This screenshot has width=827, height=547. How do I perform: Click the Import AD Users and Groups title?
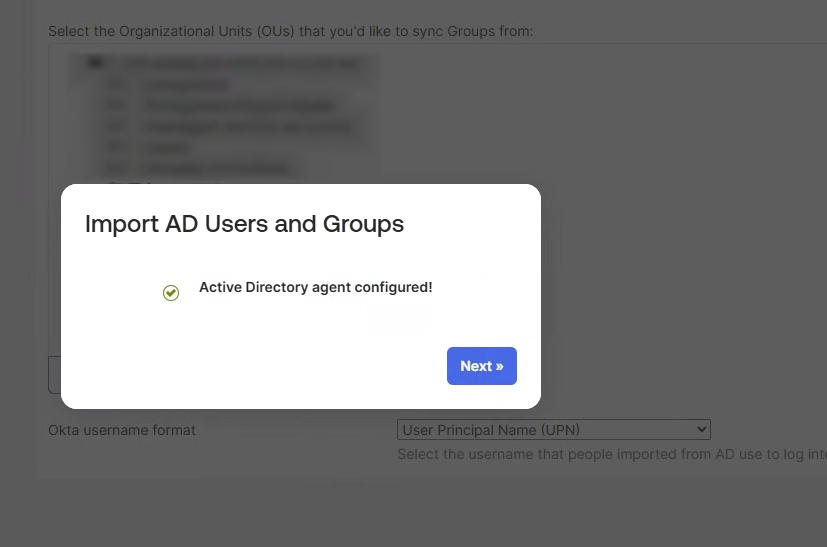(244, 224)
